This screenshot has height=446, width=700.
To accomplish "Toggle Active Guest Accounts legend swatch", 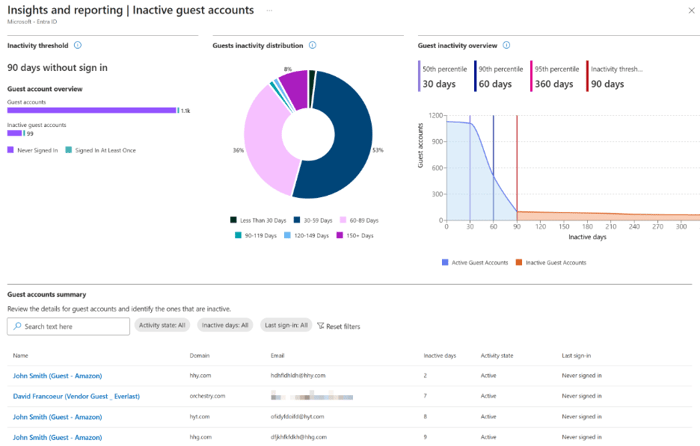I will coord(445,262).
